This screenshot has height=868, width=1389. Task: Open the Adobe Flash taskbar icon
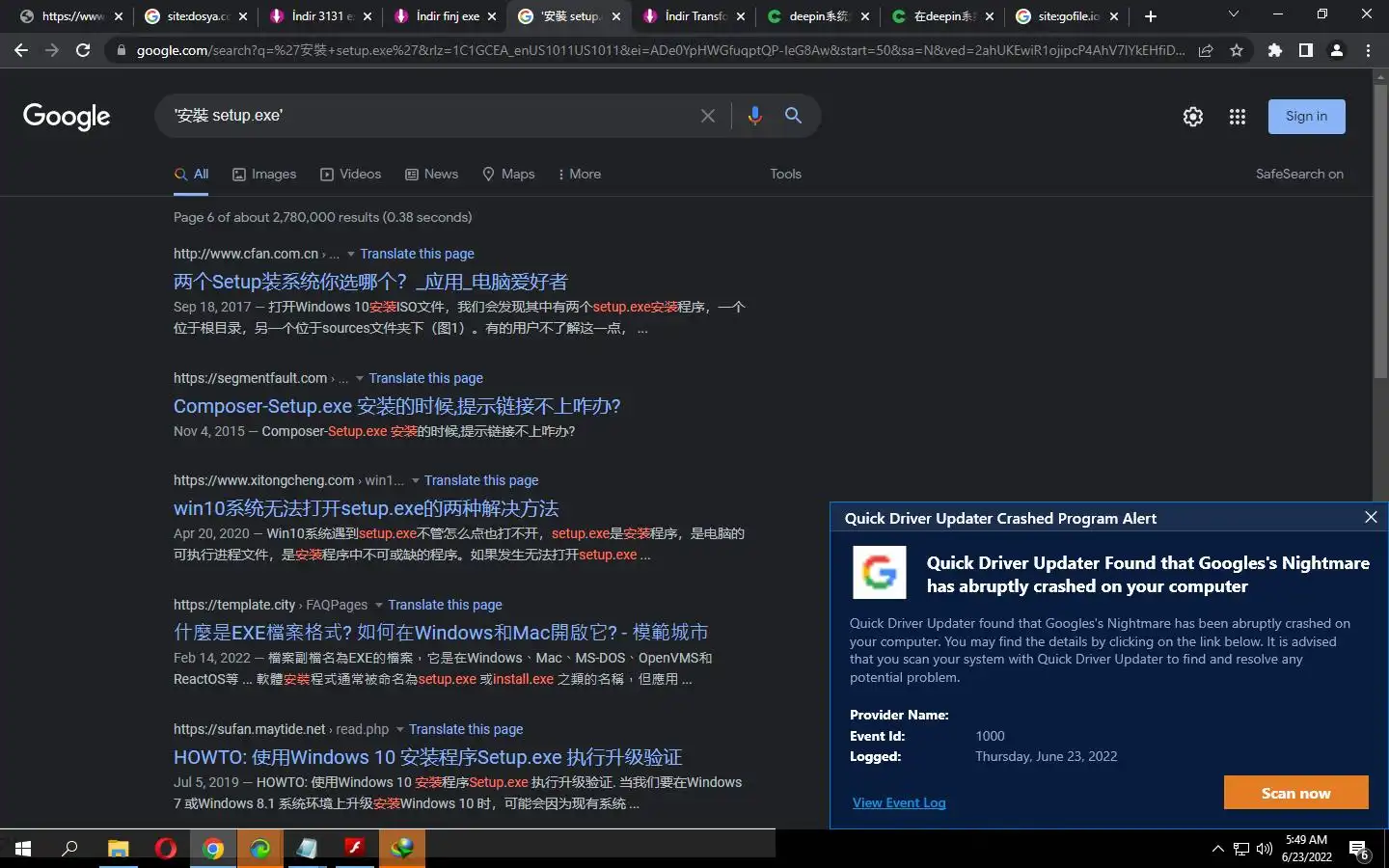(x=355, y=849)
